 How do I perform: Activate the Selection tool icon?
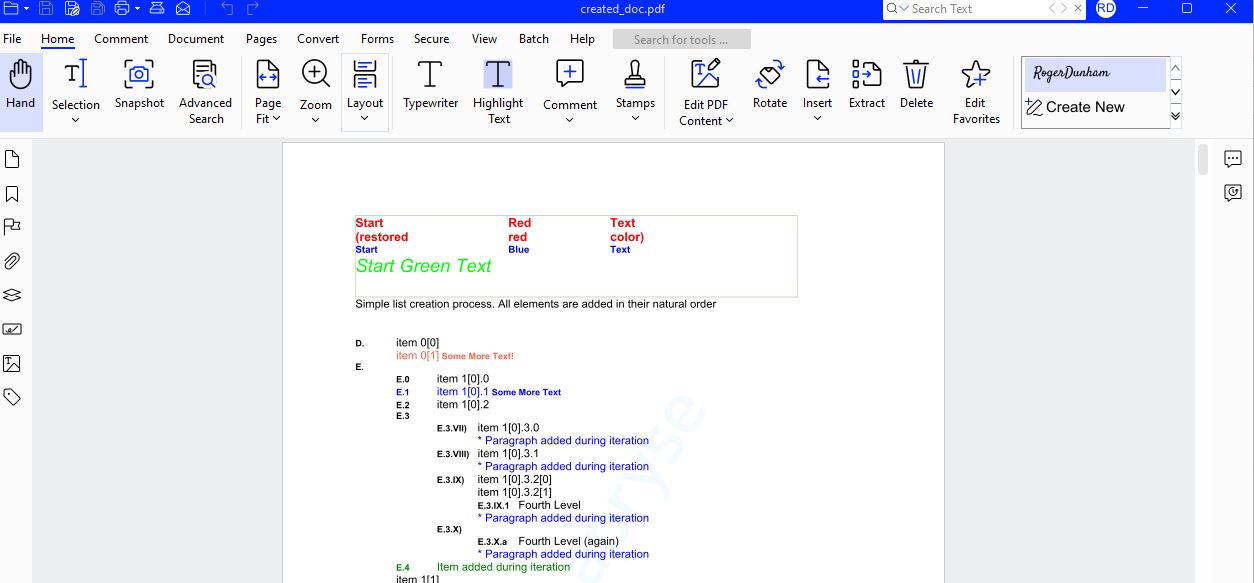click(x=76, y=75)
